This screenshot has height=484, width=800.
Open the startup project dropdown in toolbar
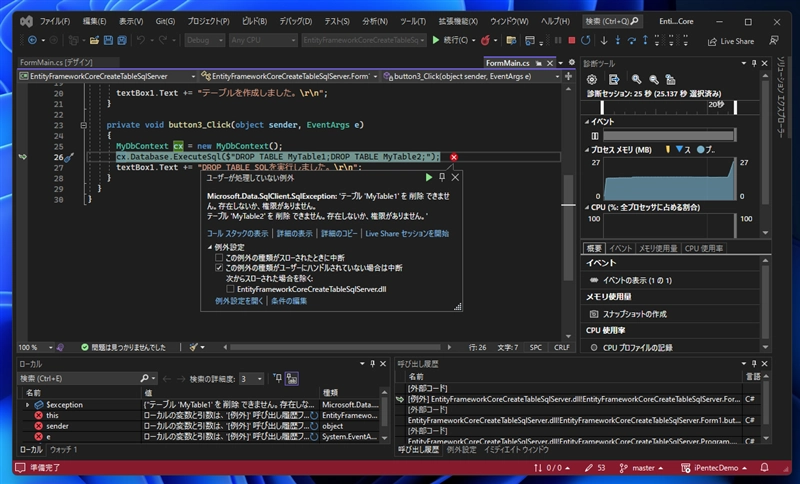(364, 40)
